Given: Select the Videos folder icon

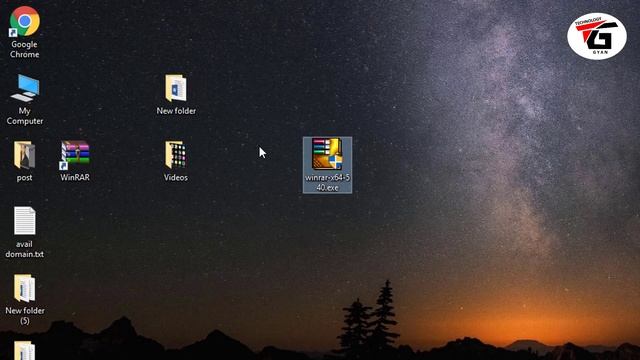Looking at the screenshot, I should click(x=176, y=155).
